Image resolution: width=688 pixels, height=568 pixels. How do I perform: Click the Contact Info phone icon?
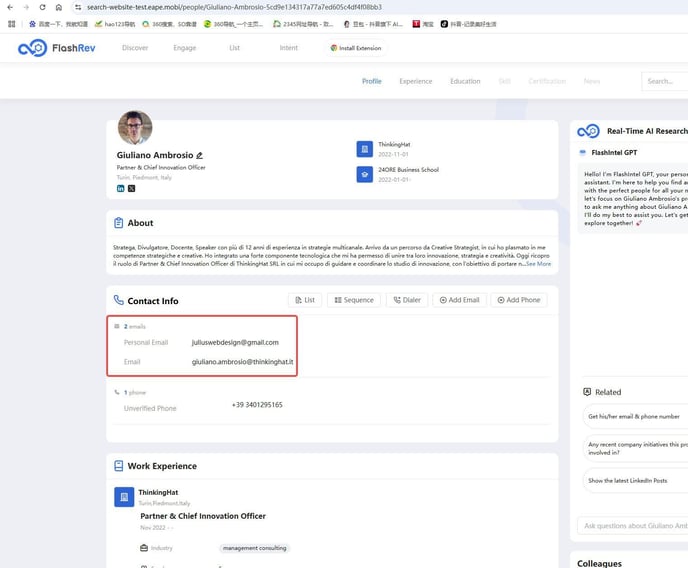[x=118, y=300]
